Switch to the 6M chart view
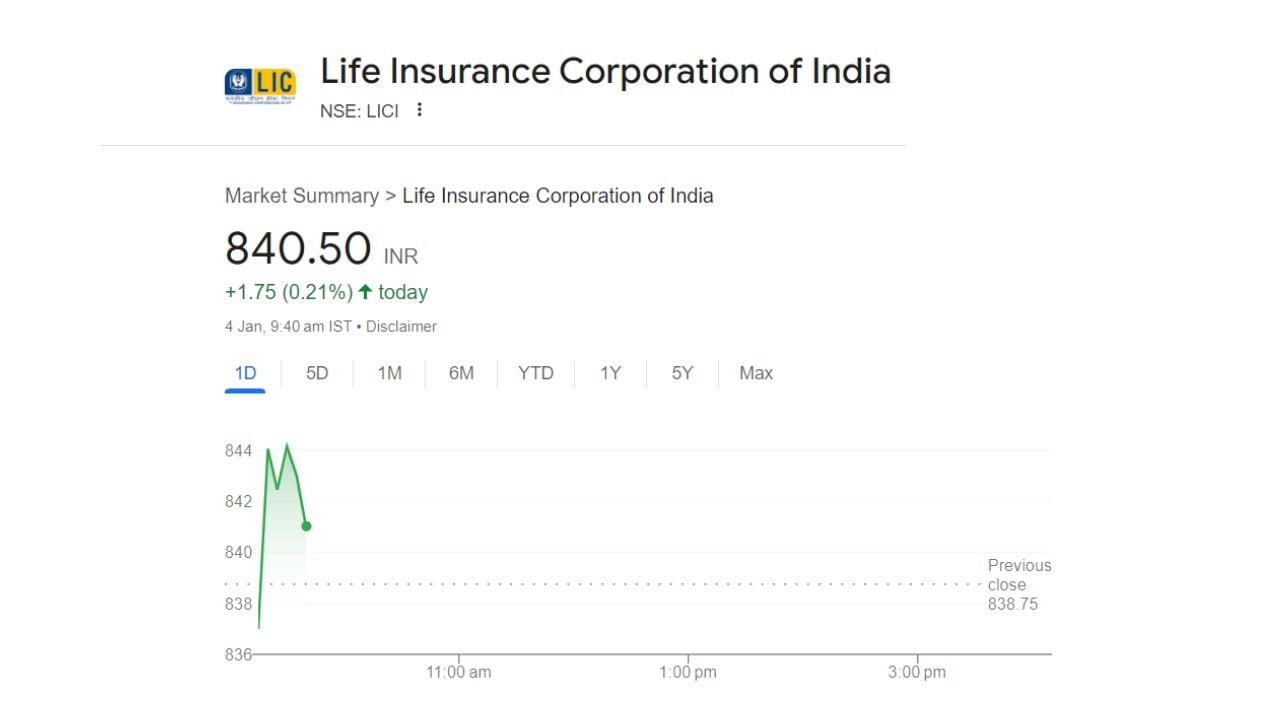Viewport: 1280px width, 720px height. click(x=461, y=373)
